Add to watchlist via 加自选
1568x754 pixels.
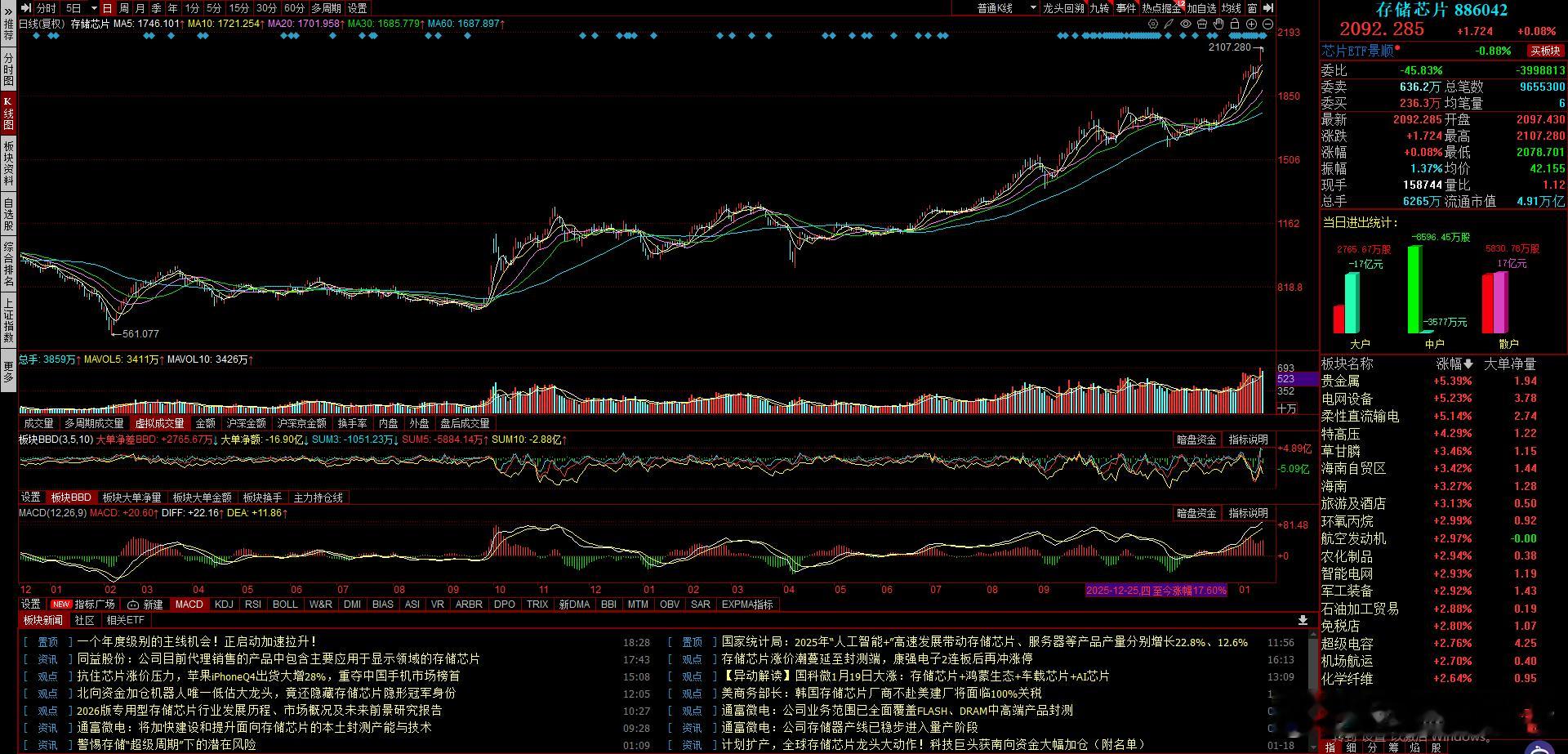tap(1202, 8)
